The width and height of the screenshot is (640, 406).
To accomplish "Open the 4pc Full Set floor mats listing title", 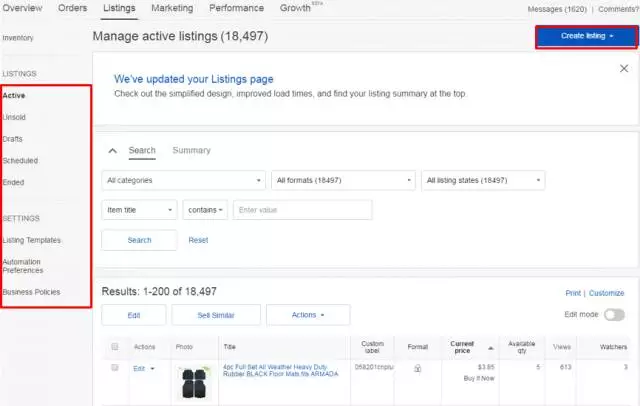I will 280,371.
